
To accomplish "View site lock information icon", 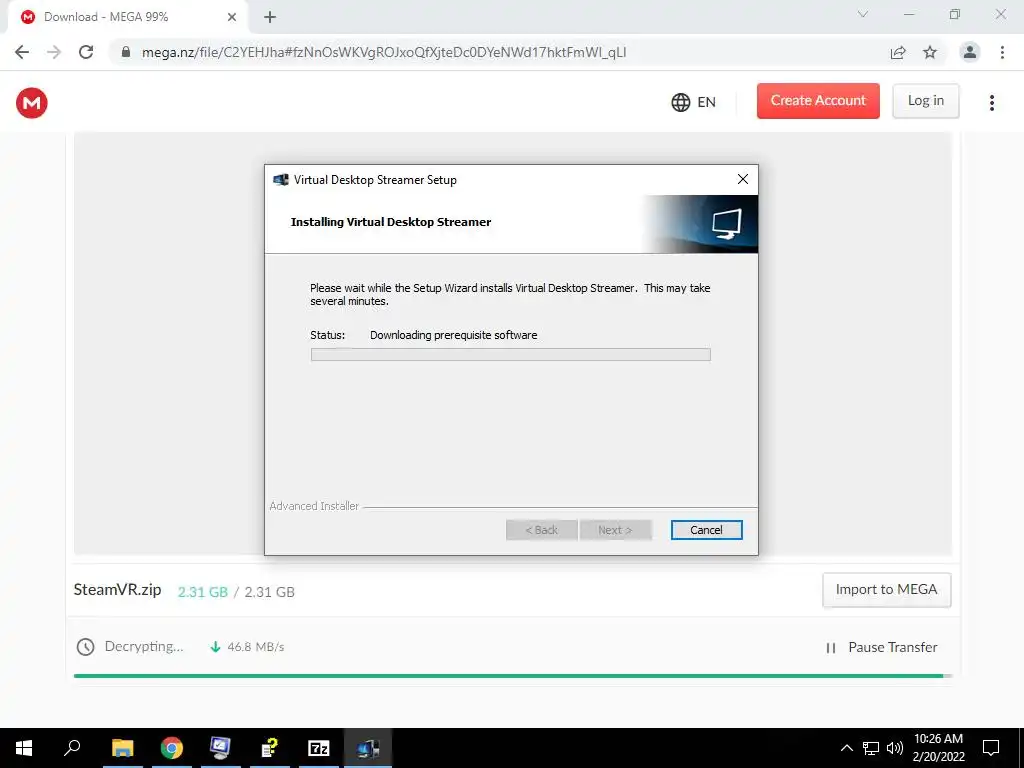I will click(x=126, y=52).
